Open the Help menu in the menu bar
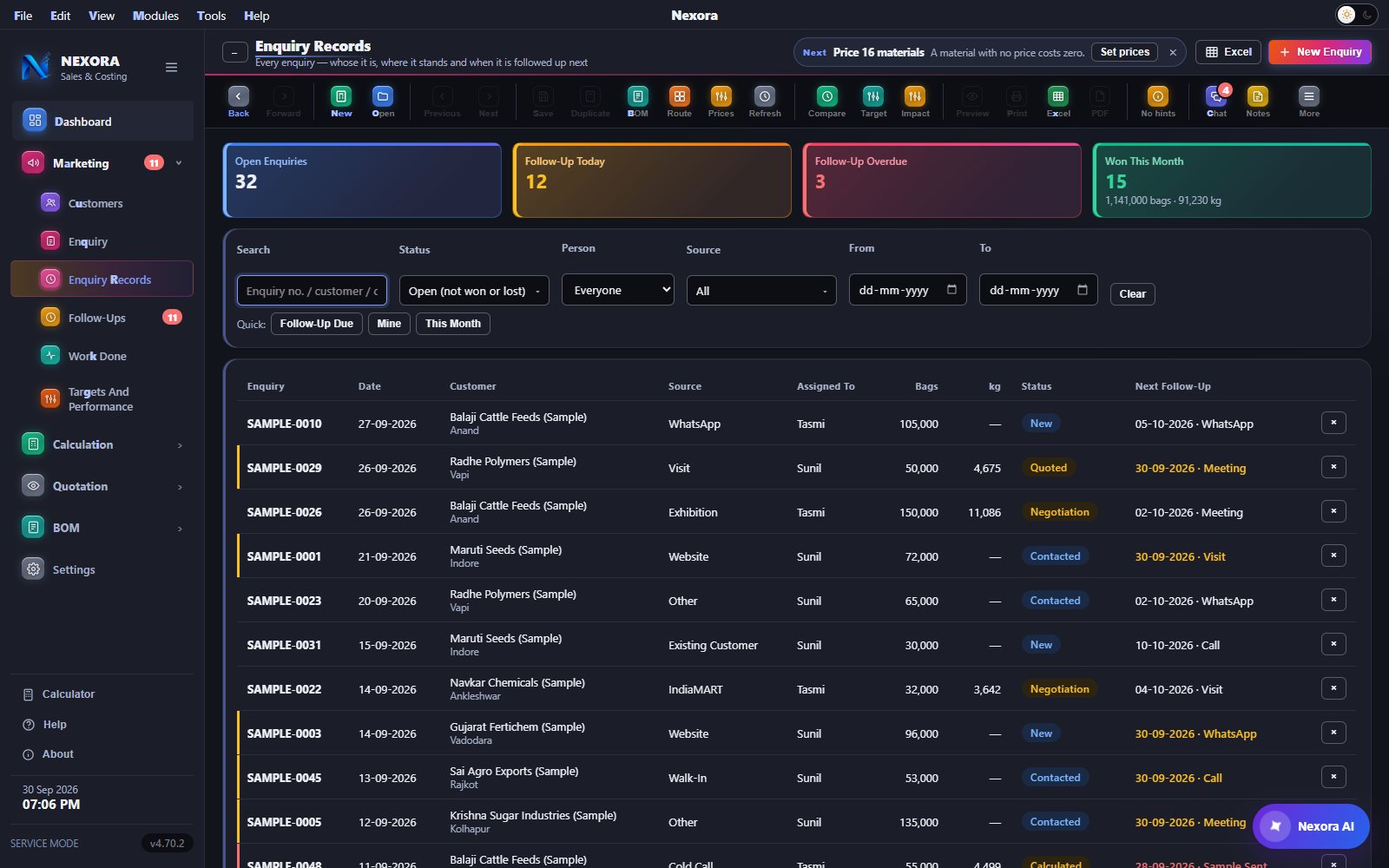 pos(256,16)
